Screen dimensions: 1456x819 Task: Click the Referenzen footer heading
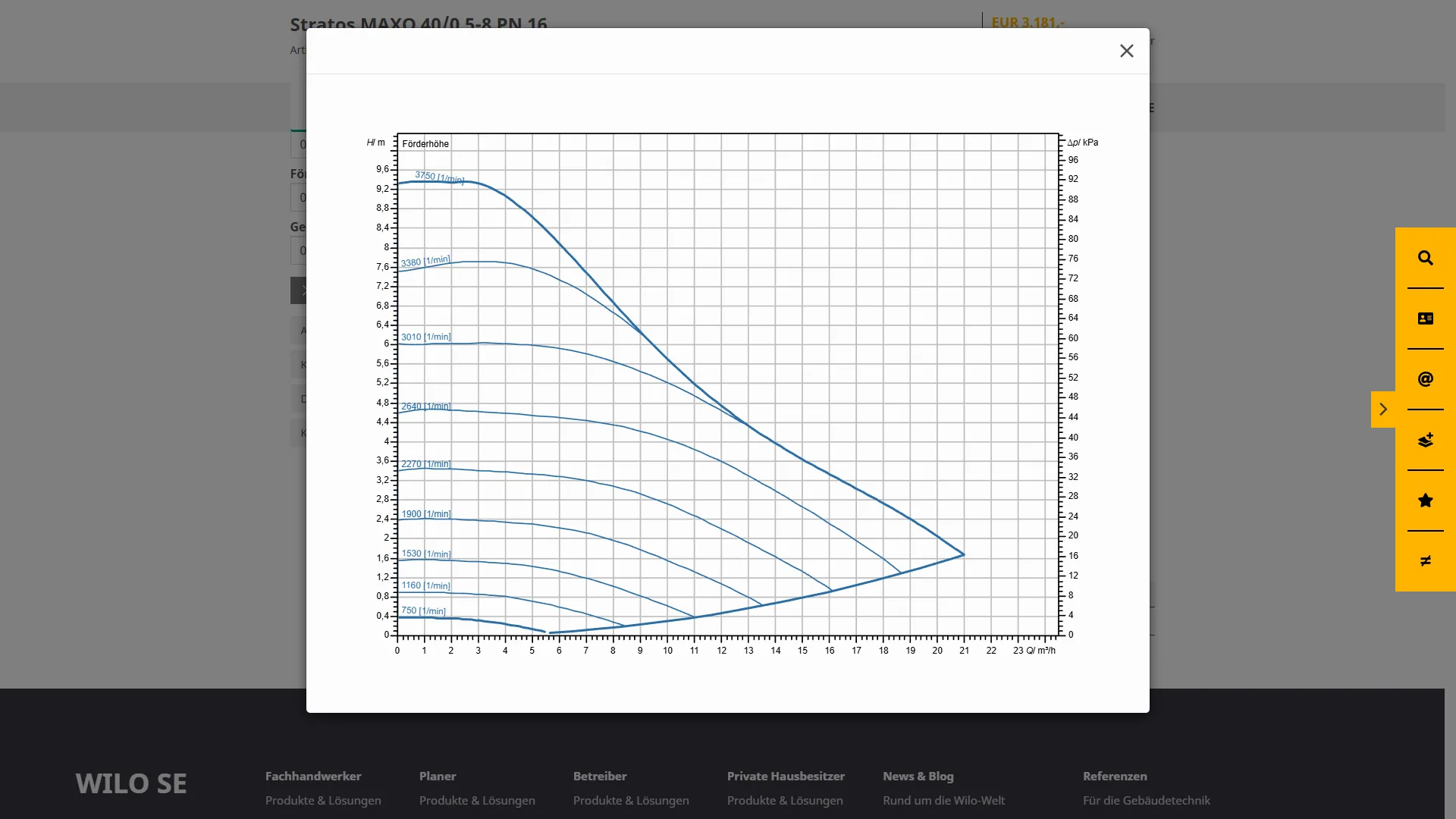click(1115, 777)
